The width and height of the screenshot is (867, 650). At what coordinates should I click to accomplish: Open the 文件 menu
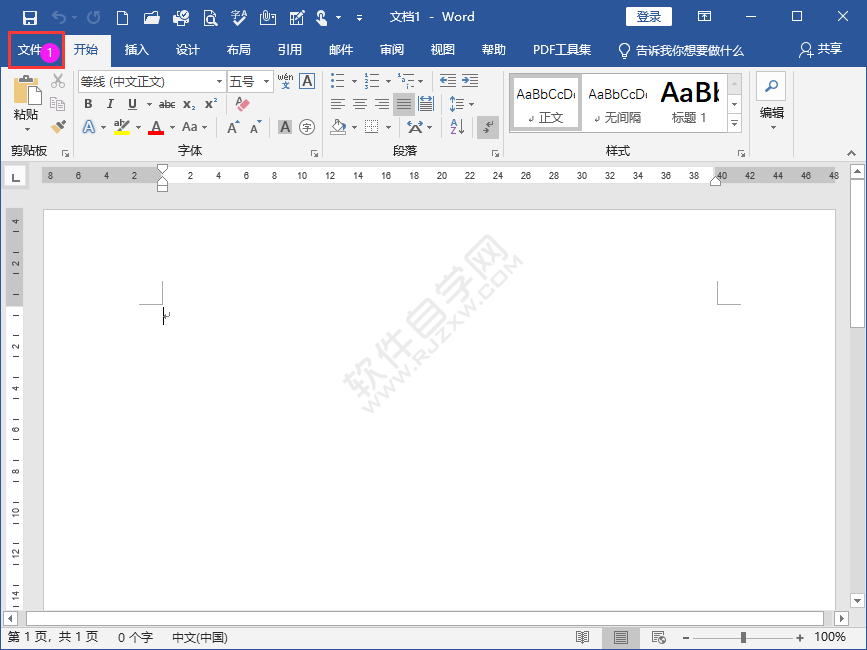pos(27,49)
